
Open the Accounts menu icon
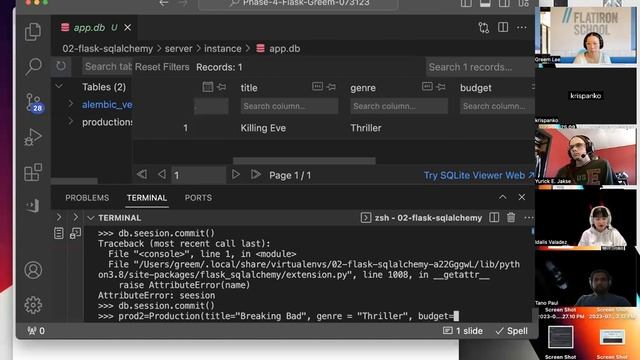point(33,270)
